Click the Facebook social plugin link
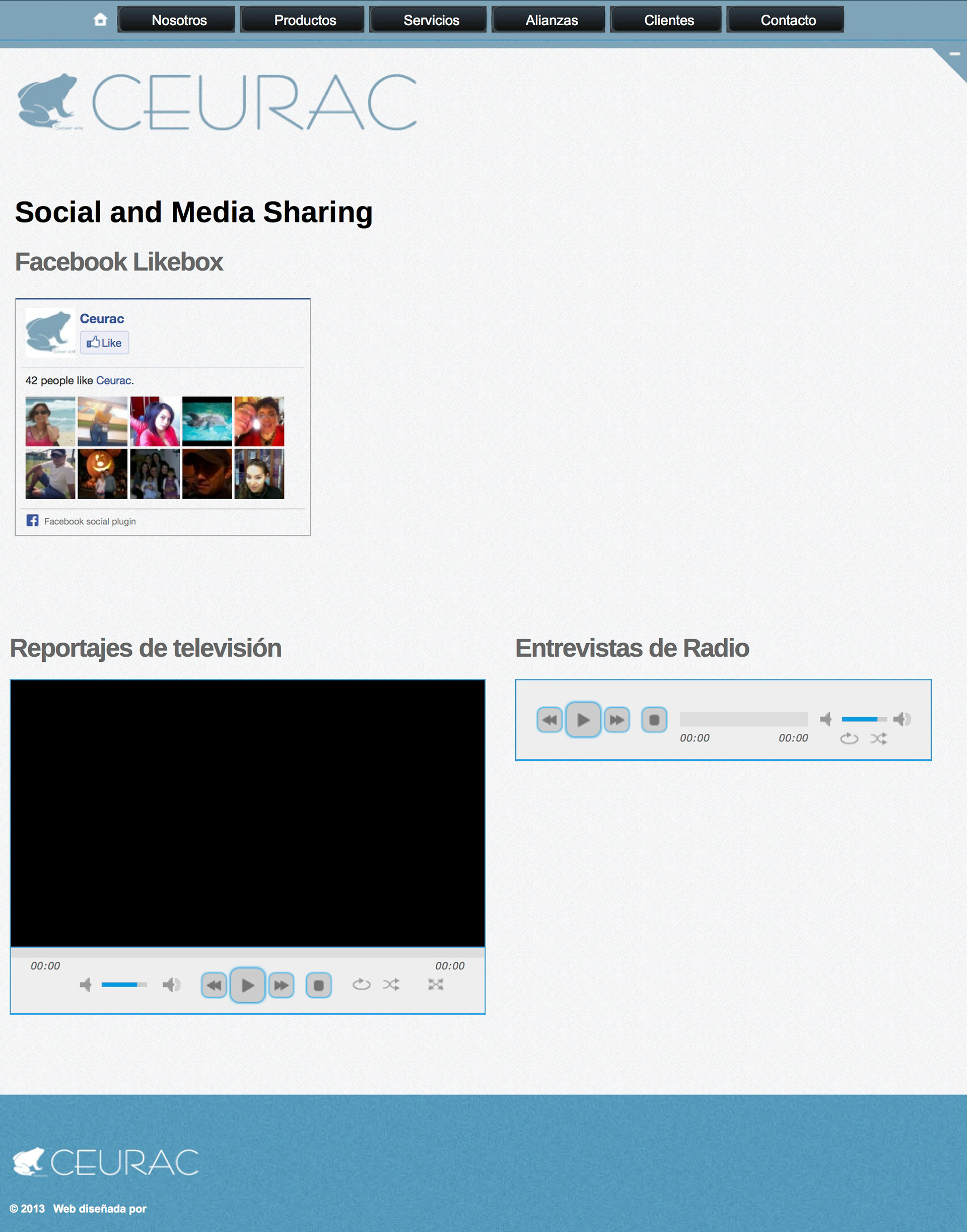The width and height of the screenshot is (967, 1232). pyautogui.click(x=90, y=521)
